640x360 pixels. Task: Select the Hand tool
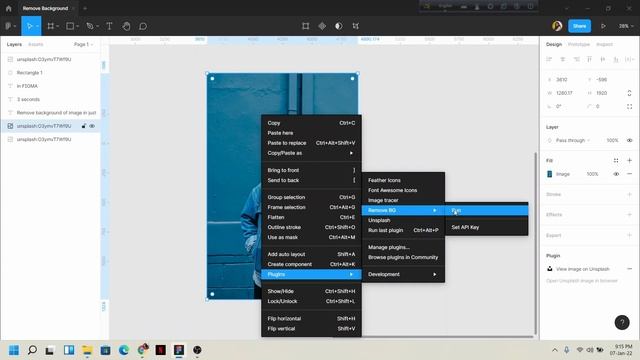(x=126, y=26)
